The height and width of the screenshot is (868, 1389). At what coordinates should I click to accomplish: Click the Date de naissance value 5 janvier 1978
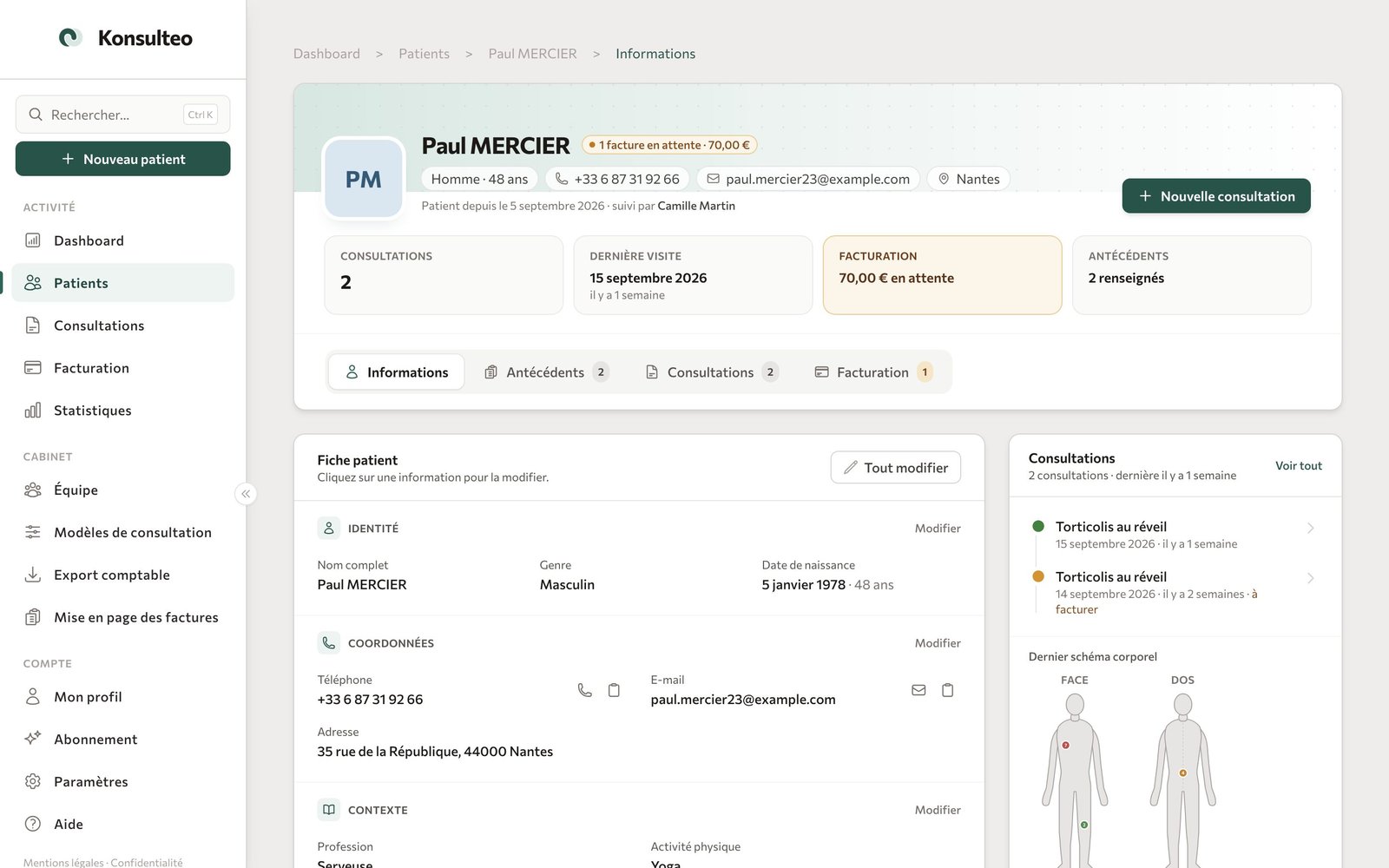pyautogui.click(x=803, y=585)
